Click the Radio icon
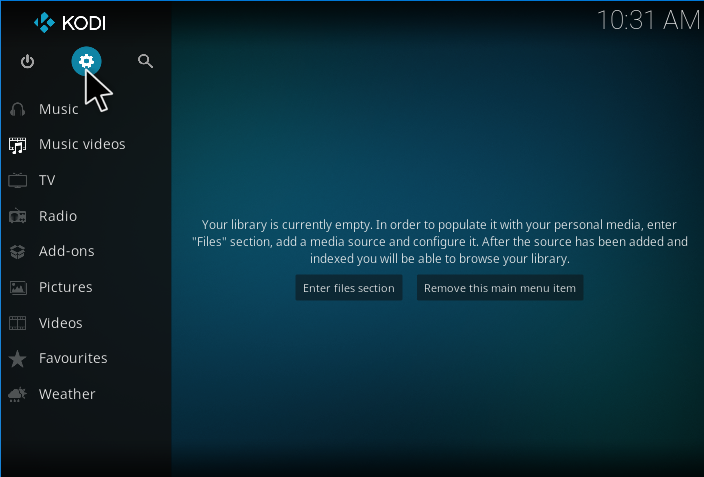This screenshot has height=477, width=704. coord(18,216)
